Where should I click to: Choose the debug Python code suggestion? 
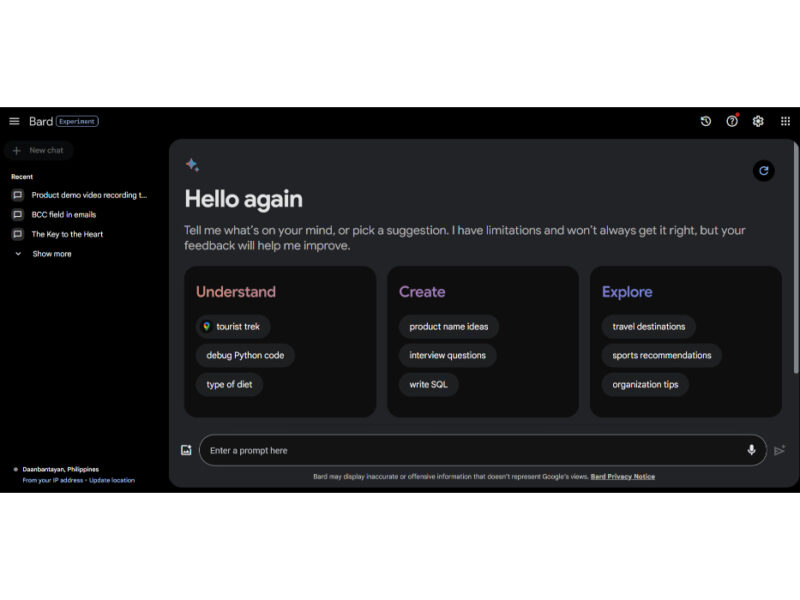(x=245, y=355)
